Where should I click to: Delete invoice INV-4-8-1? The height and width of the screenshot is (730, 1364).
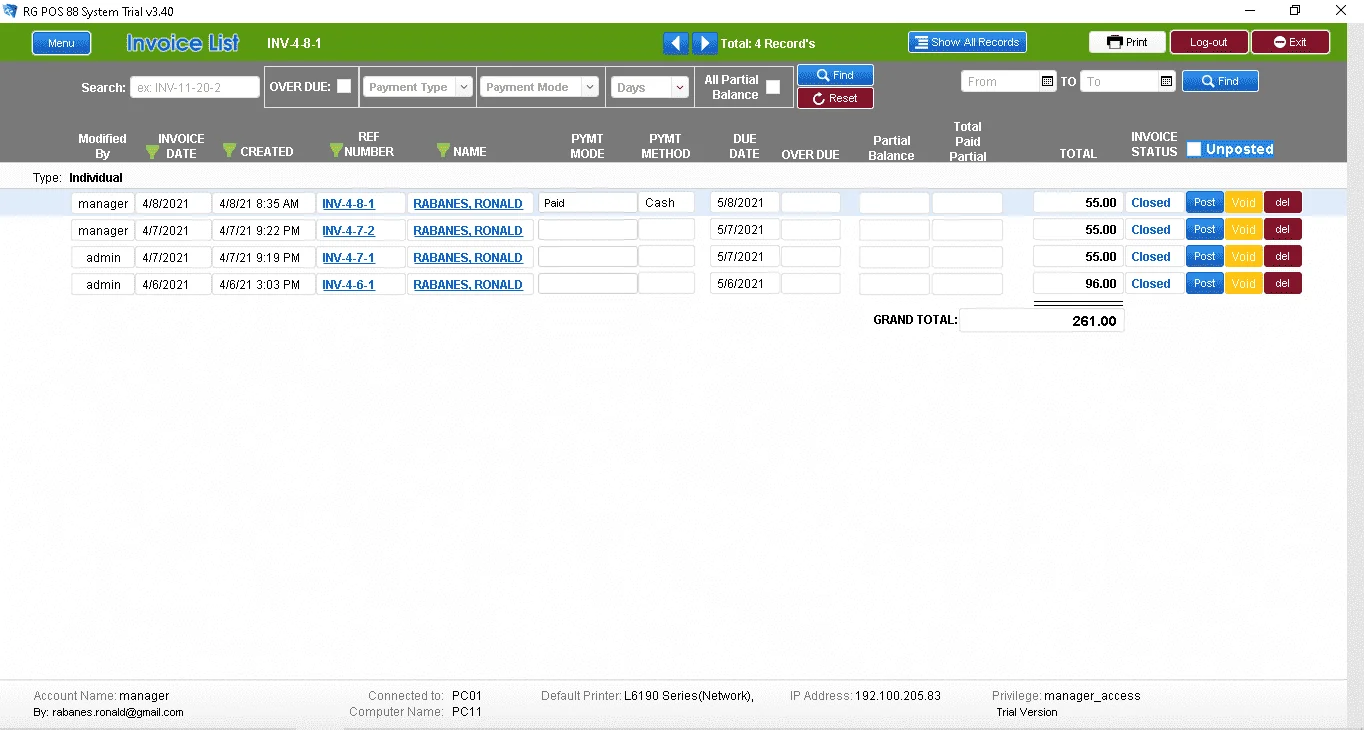point(1283,202)
